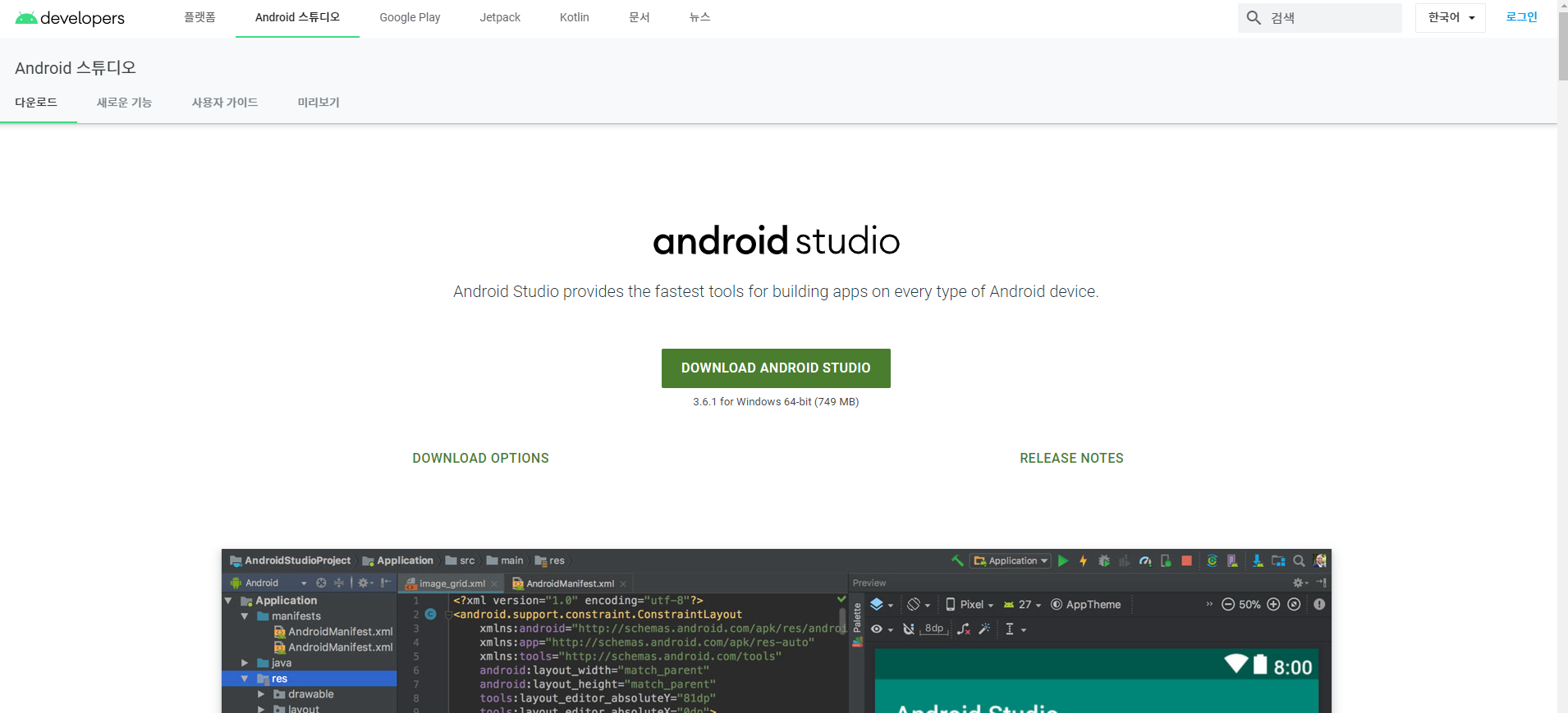Image resolution: width=1568 pixels, height=713 pixels.
Task: Collapse the Application tree node
Action: (228, 601)
